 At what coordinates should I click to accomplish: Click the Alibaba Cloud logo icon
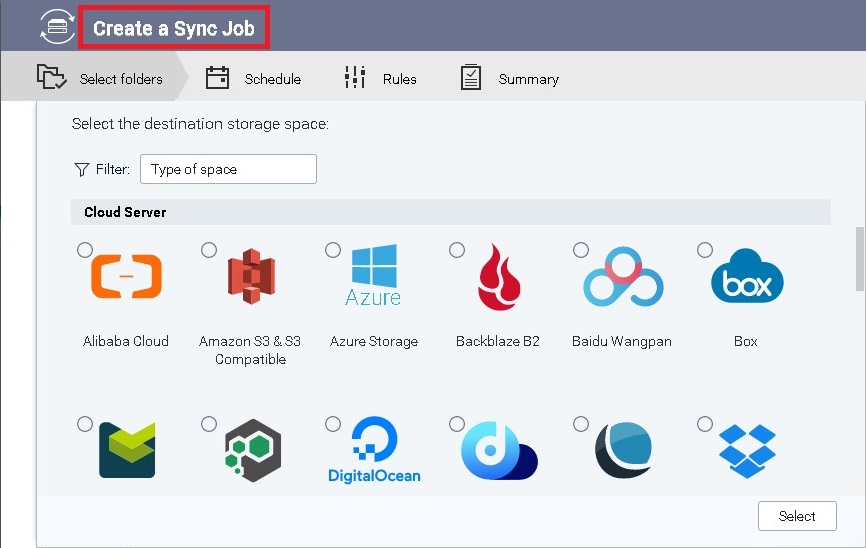pos(126,276)
